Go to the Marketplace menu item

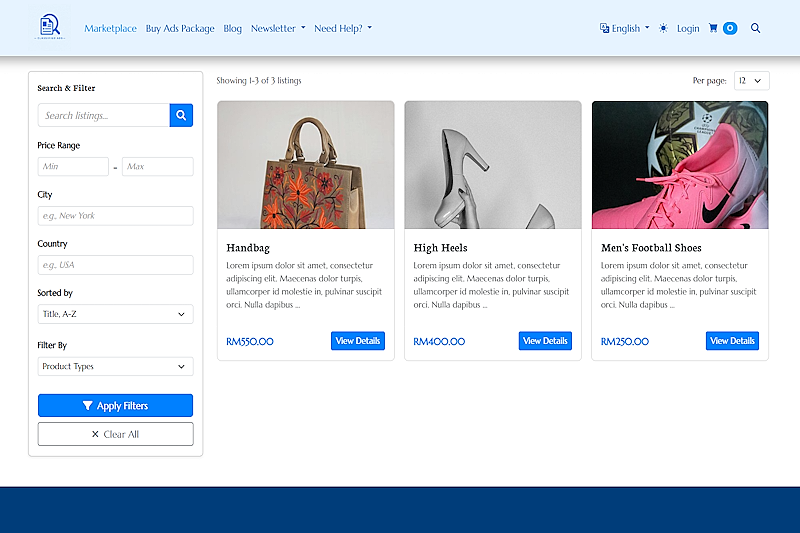click(x=110, y=29)
